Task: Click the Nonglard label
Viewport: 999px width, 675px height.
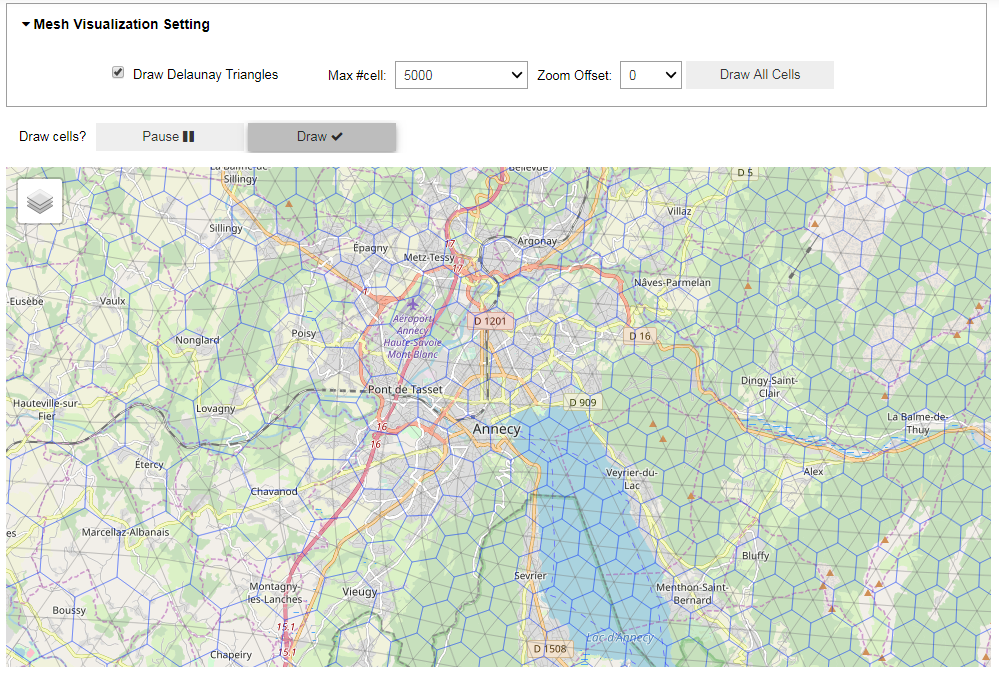Action: point(197,340)
